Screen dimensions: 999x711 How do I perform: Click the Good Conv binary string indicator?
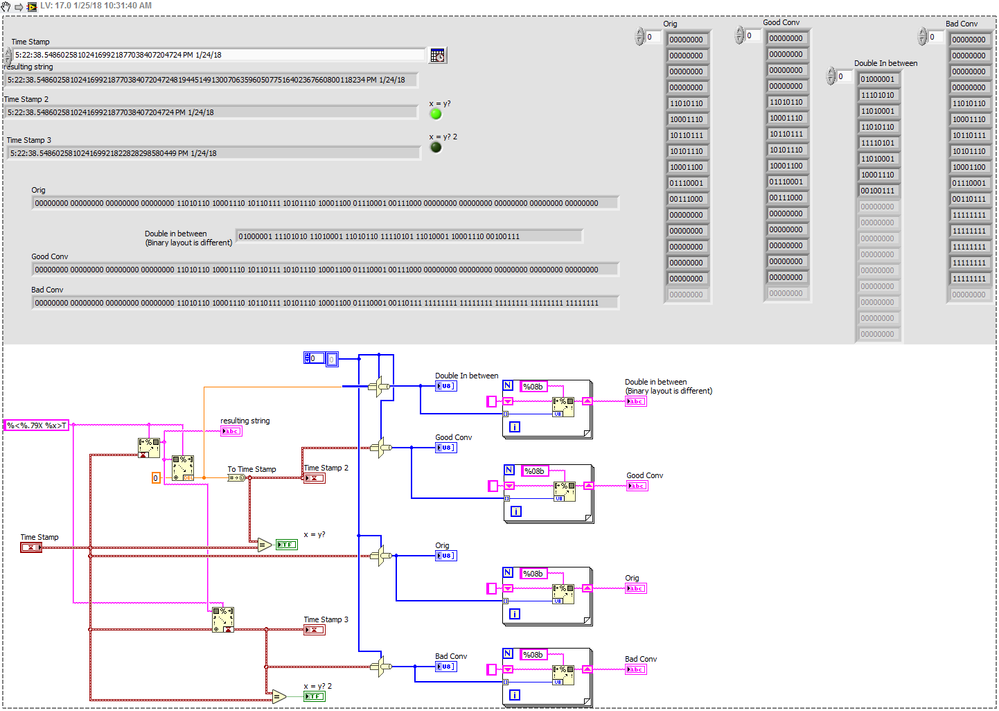click(x=325, y=270)
